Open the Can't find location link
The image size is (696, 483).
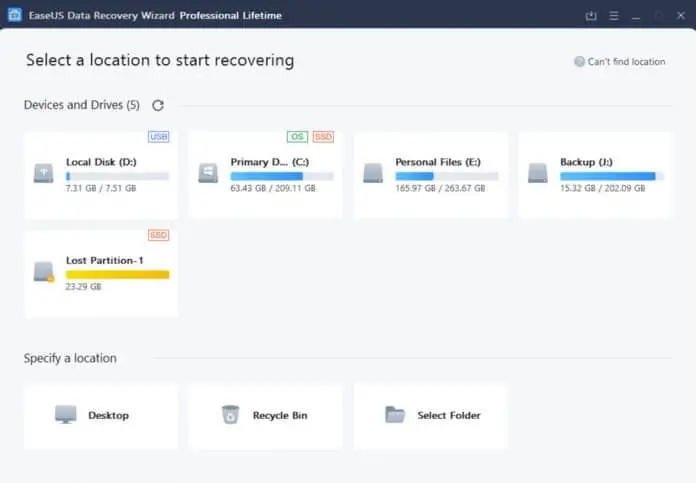click(x=620, y=62)
